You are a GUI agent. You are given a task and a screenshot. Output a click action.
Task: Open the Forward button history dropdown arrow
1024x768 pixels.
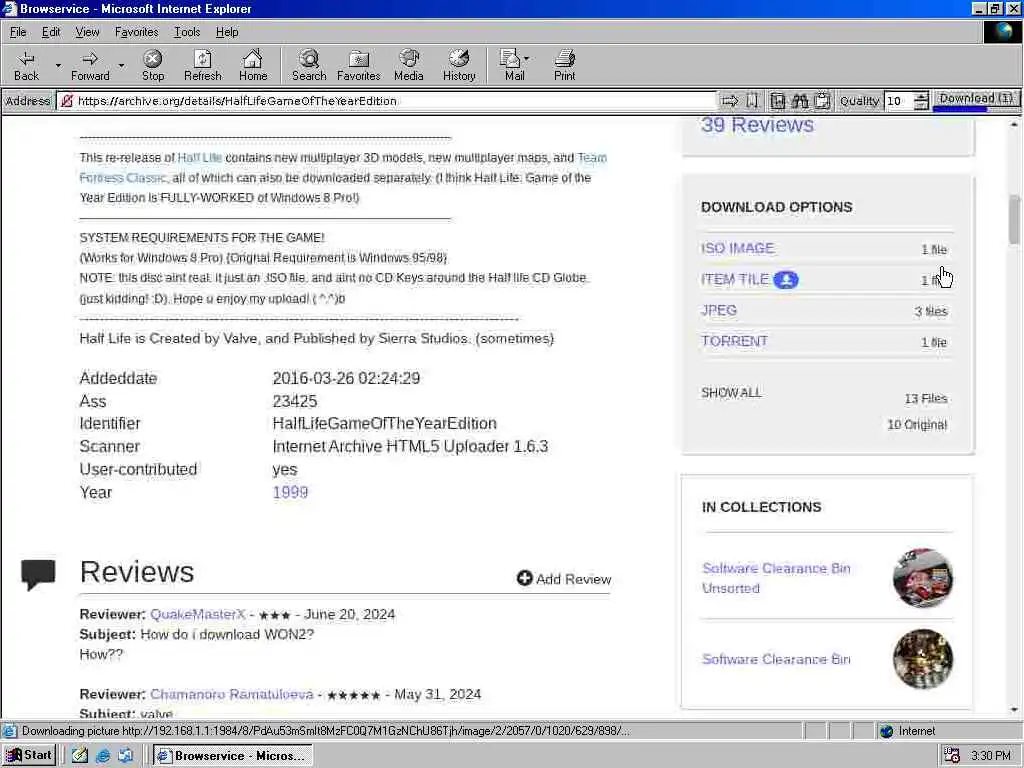point(121,65)
